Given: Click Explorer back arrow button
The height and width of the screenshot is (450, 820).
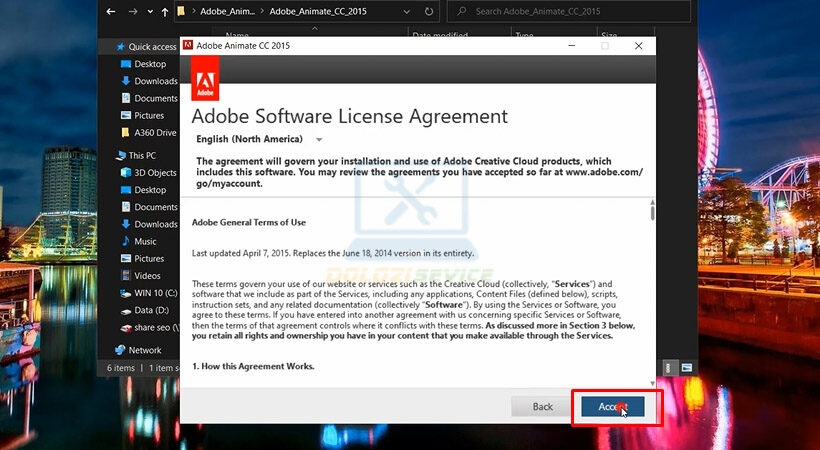Looking at the screenshot, I should pos(111,12).
